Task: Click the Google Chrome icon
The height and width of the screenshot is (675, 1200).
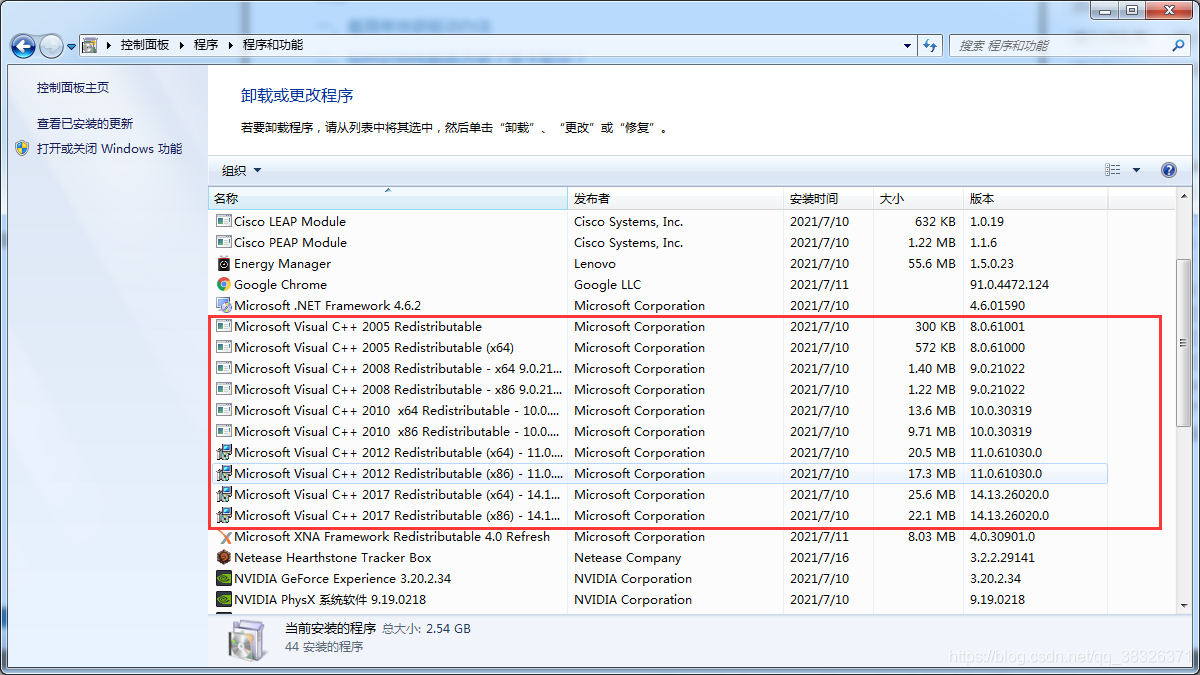Action: pyautogui.click(x=224, y=285)
